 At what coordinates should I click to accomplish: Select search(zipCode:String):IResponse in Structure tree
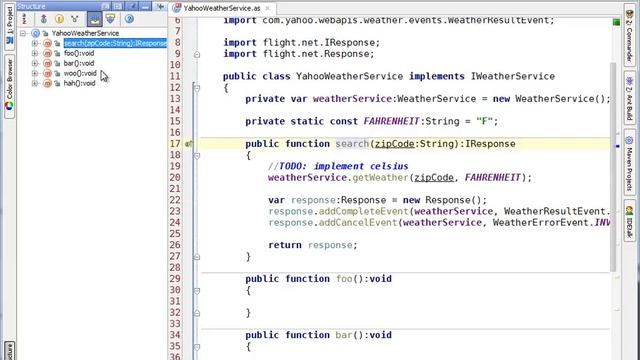115,43
